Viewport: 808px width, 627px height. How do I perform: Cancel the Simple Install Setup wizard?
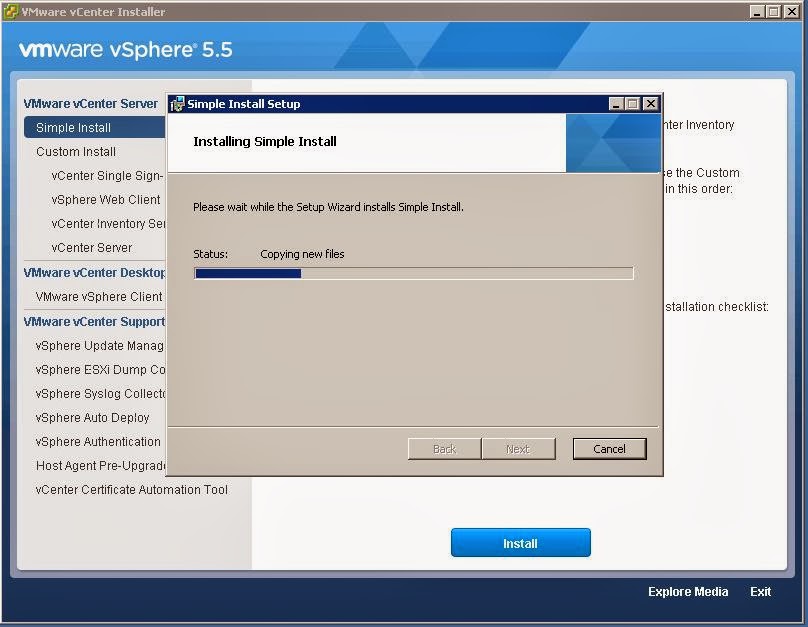click(609, 448)
